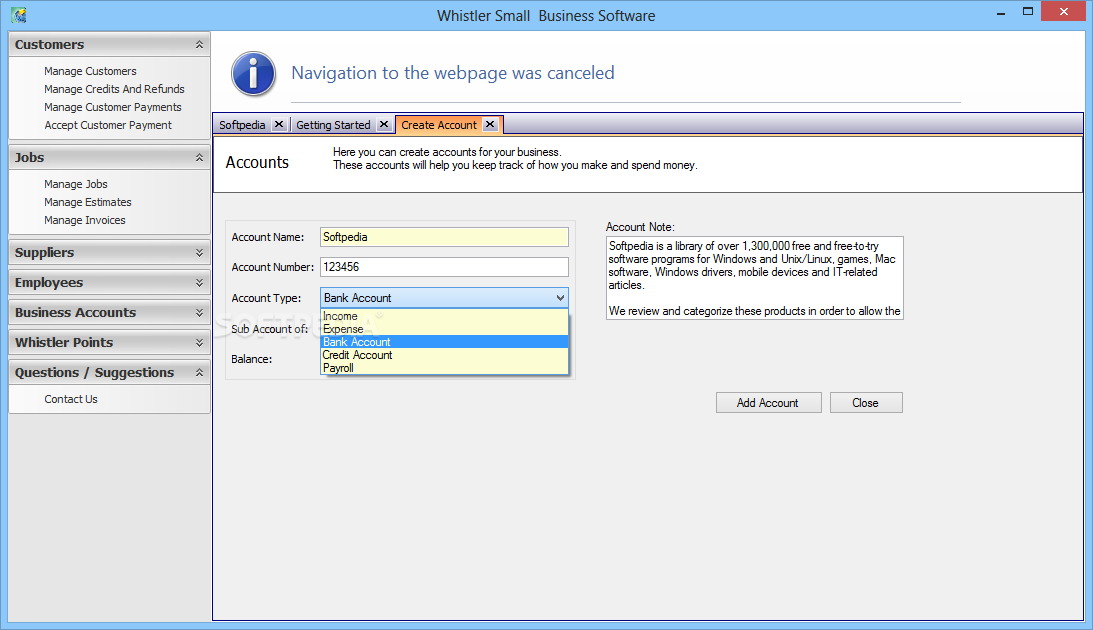Viewport: 1093px width, 630px height.
Task: Click the blue info icon
Action: [254, 73]
